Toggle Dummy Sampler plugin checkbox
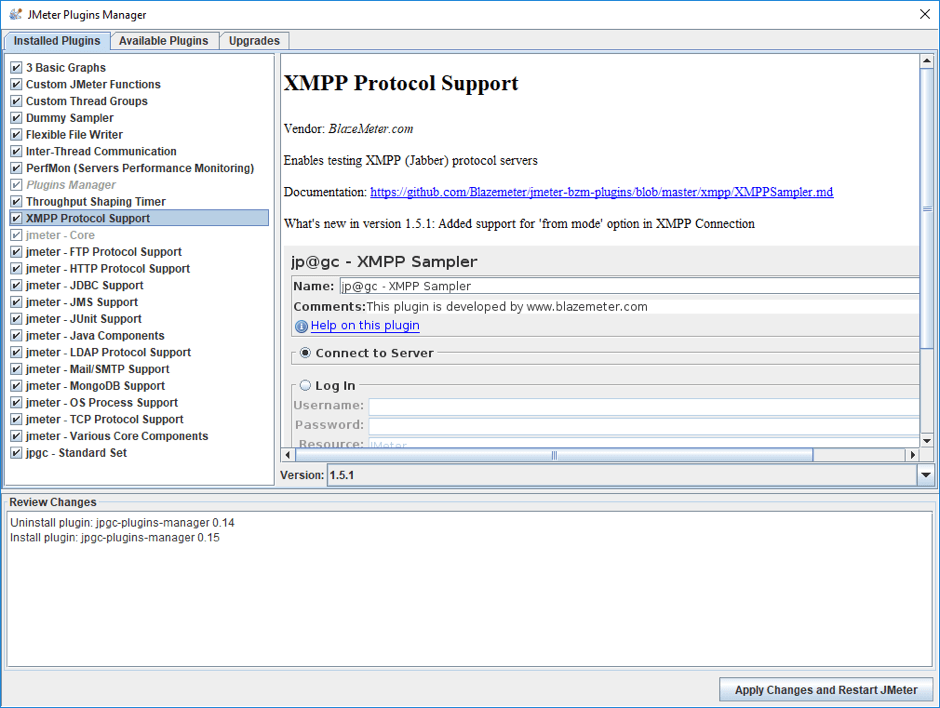This screenshot has width=940, height=708. [16, 118]
